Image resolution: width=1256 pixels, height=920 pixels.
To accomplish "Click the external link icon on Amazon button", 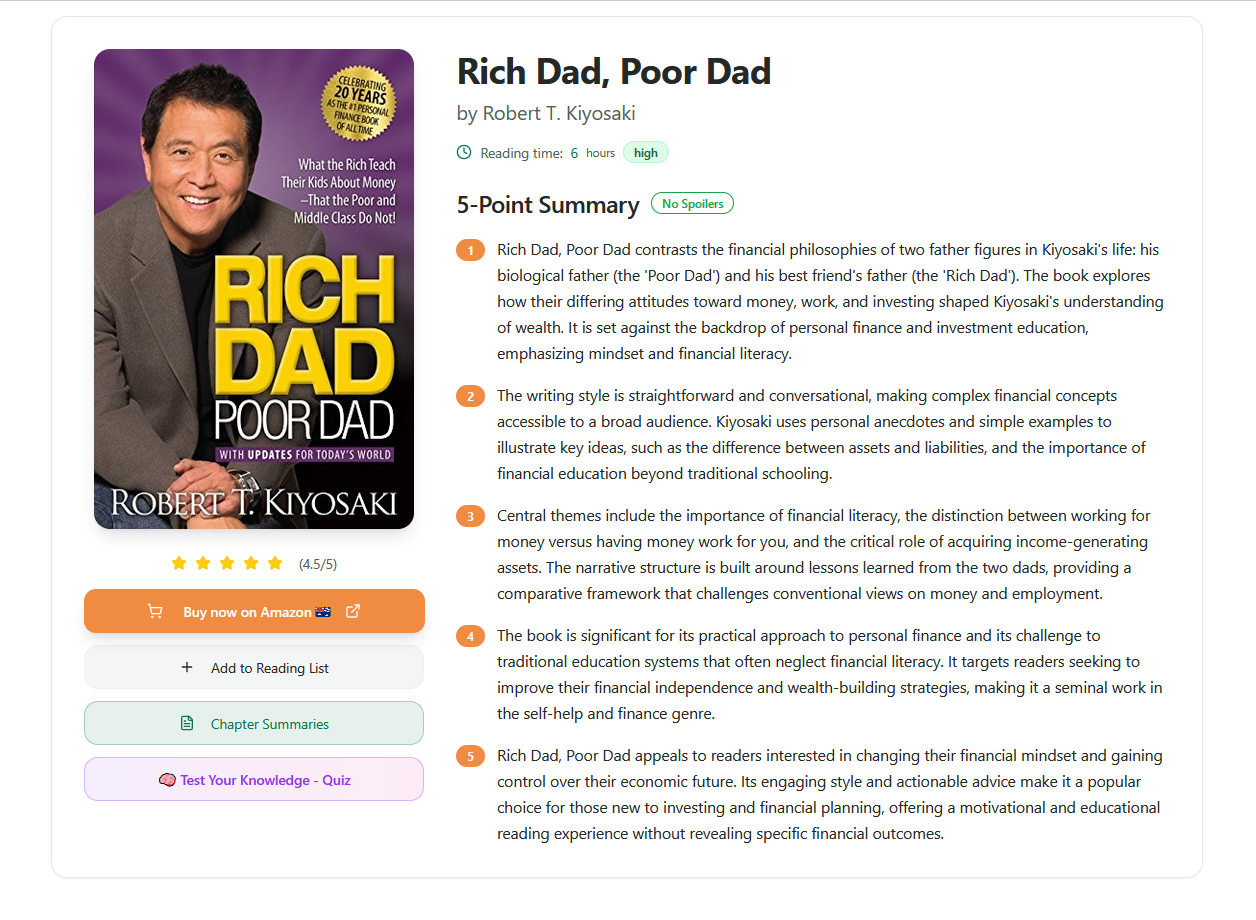I will (353, 611).
